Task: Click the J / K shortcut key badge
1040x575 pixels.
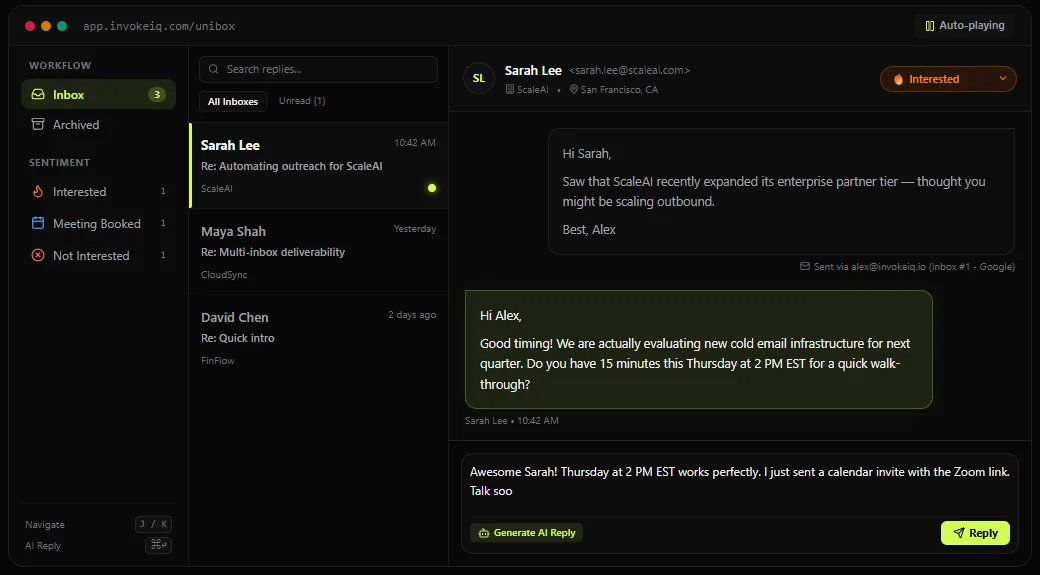Action: pos(153,524)
